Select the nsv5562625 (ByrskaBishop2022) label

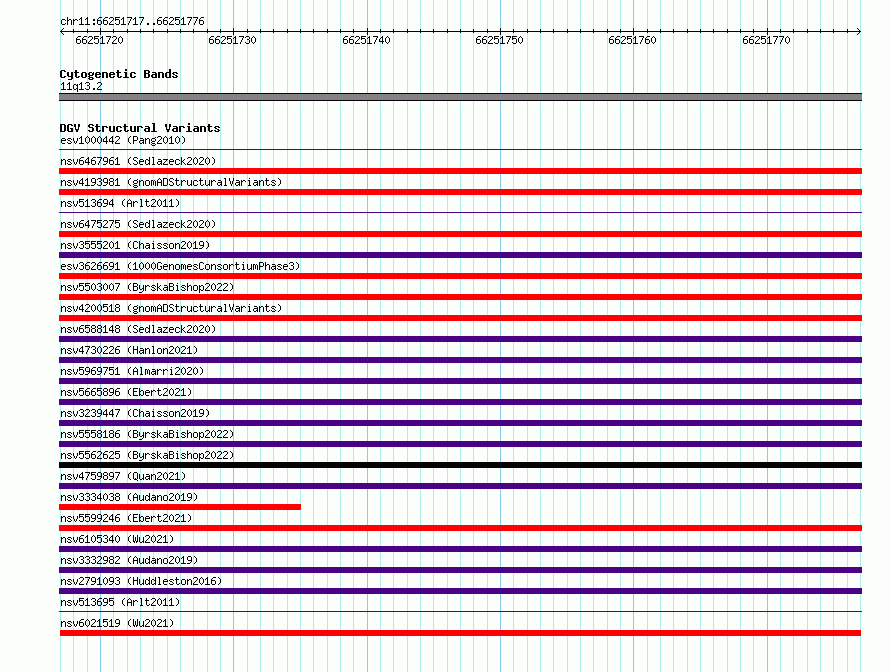[x=147, y=455]
